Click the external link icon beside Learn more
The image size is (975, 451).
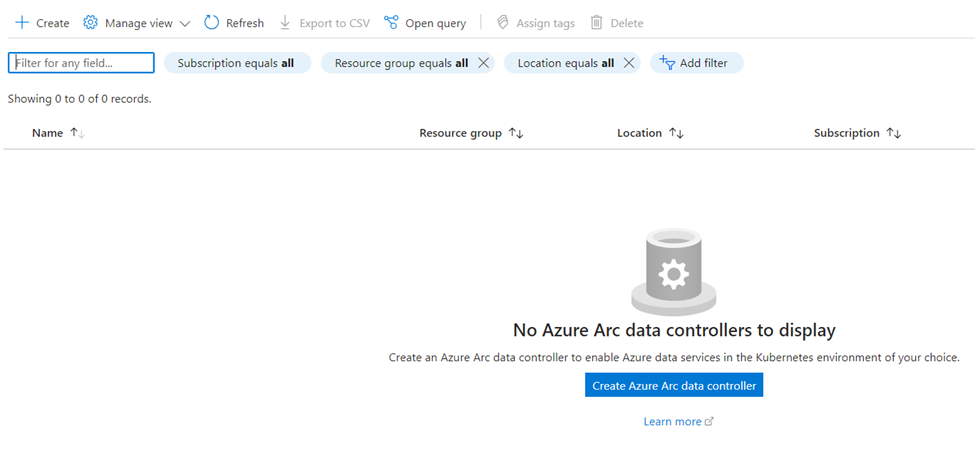coord(709,422)
